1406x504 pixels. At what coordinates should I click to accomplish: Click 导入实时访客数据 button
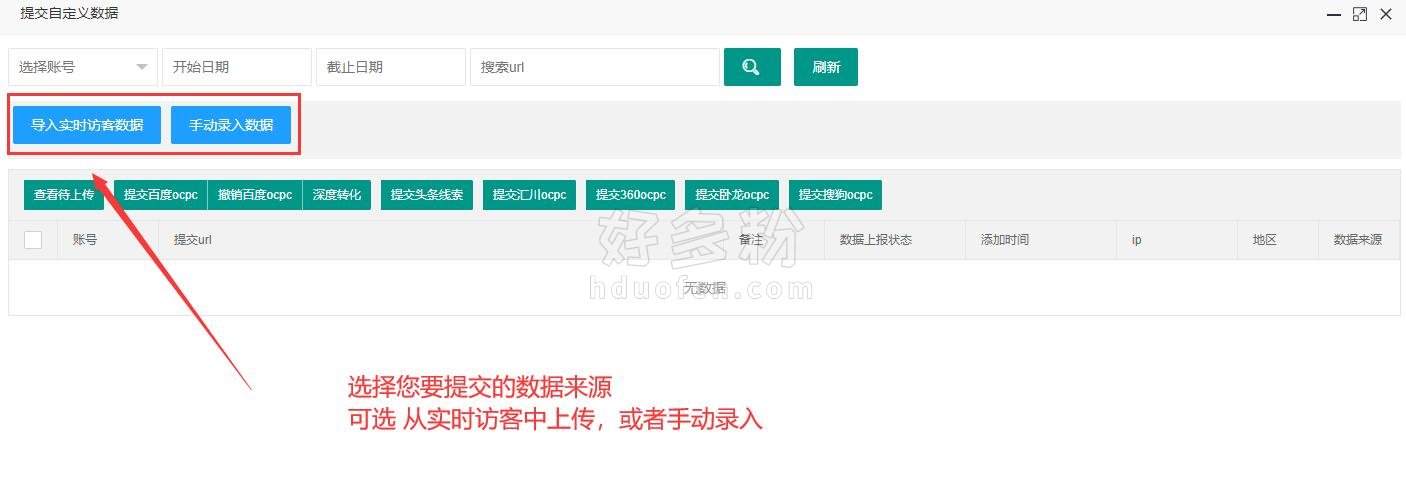[x=87, y=125]
